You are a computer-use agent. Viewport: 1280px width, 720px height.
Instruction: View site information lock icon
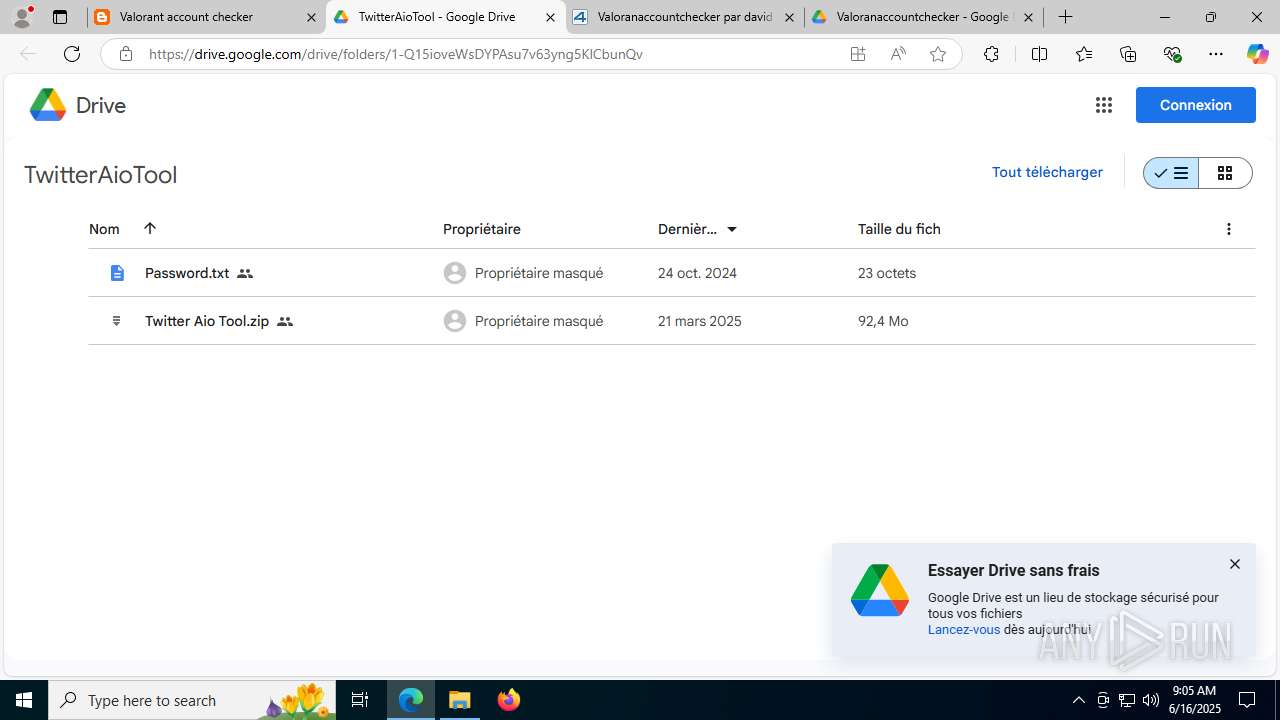[x=125, y=54]
